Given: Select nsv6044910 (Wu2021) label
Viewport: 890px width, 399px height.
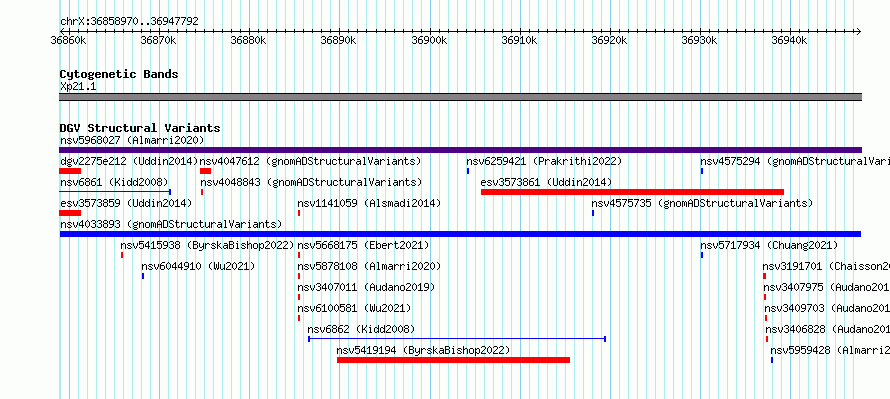Looking at the screenshot, I should pos(198,266).
